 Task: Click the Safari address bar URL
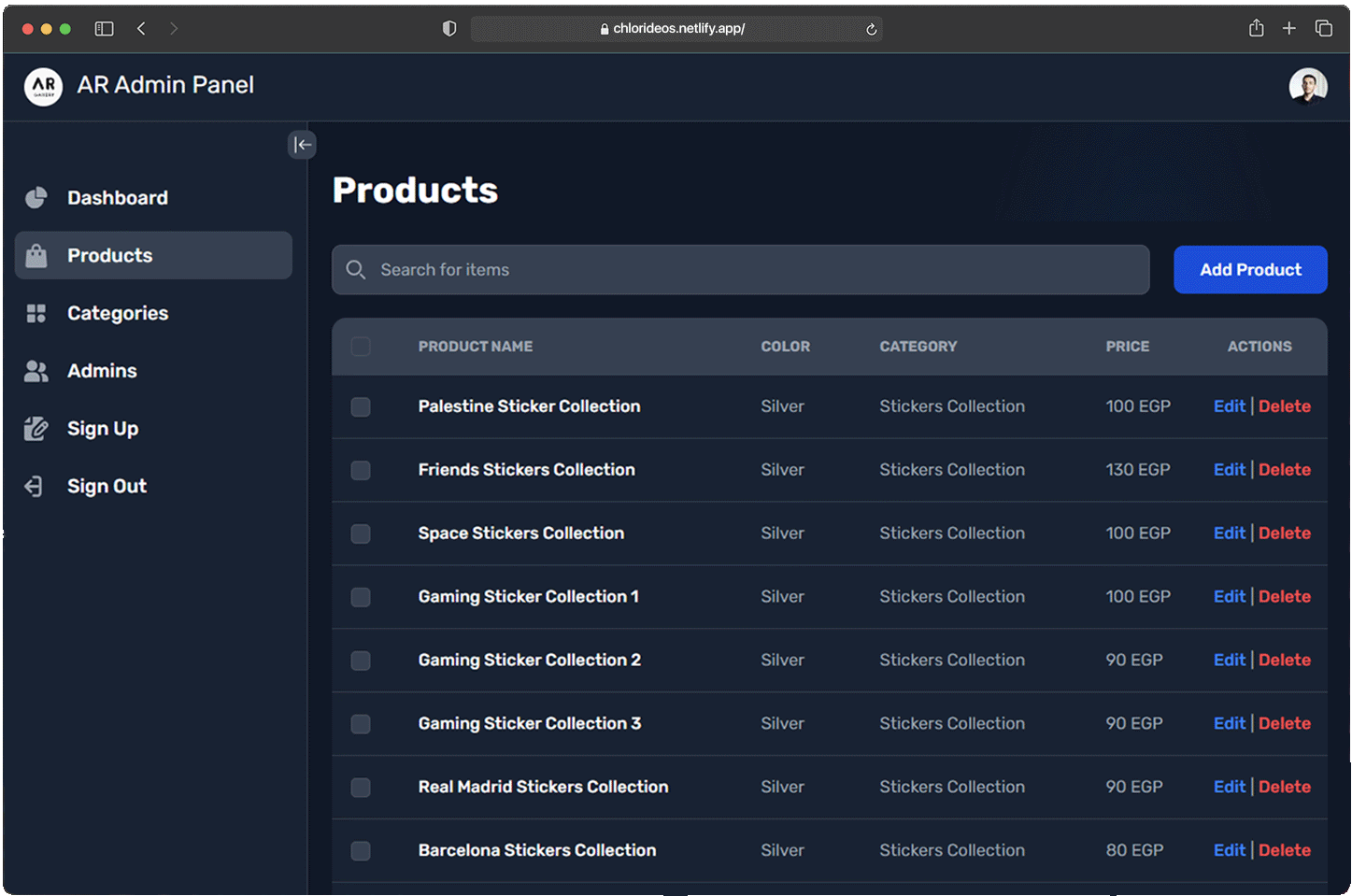[678, 29]
